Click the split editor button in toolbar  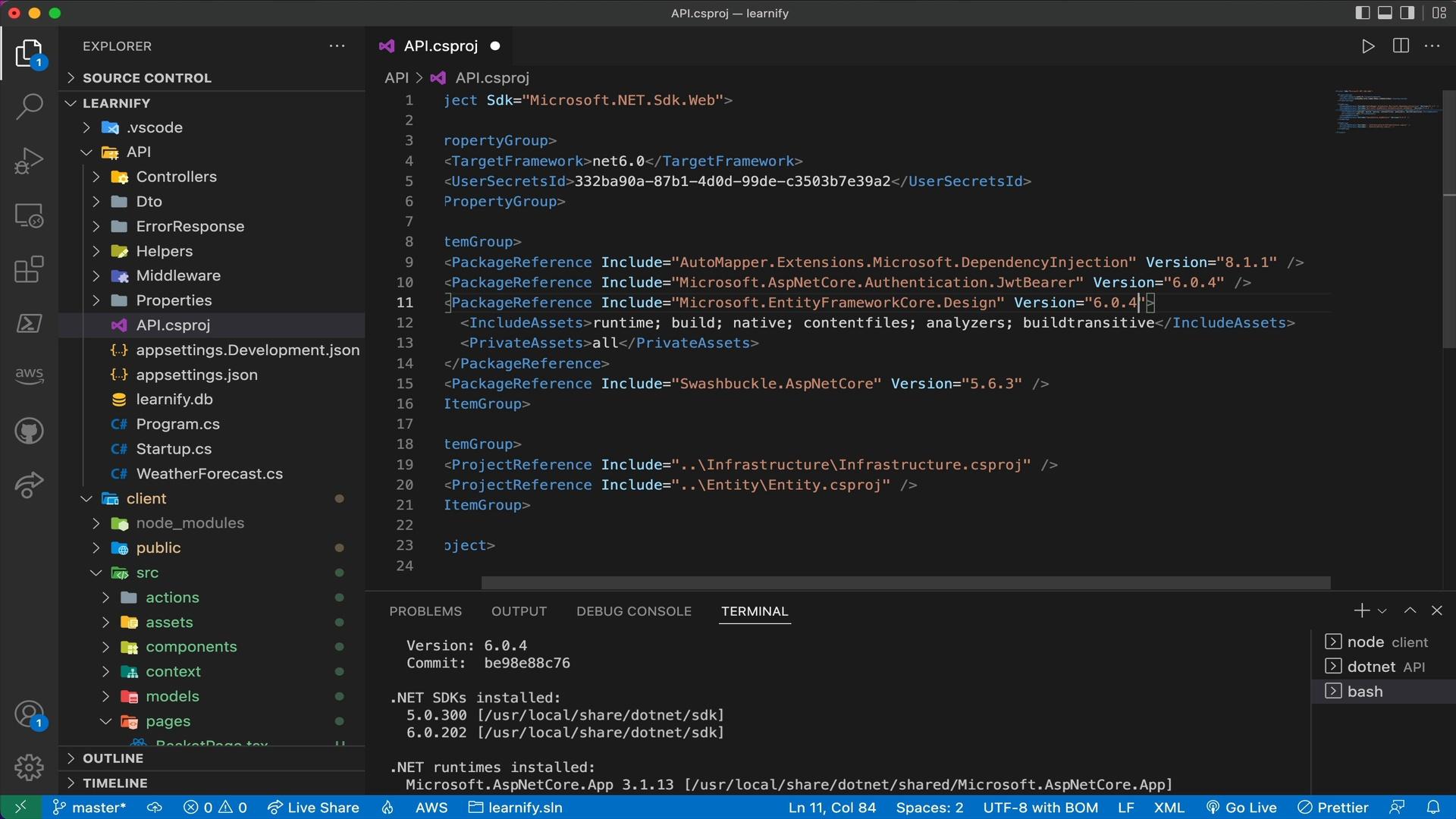[x=1401, y=46]
